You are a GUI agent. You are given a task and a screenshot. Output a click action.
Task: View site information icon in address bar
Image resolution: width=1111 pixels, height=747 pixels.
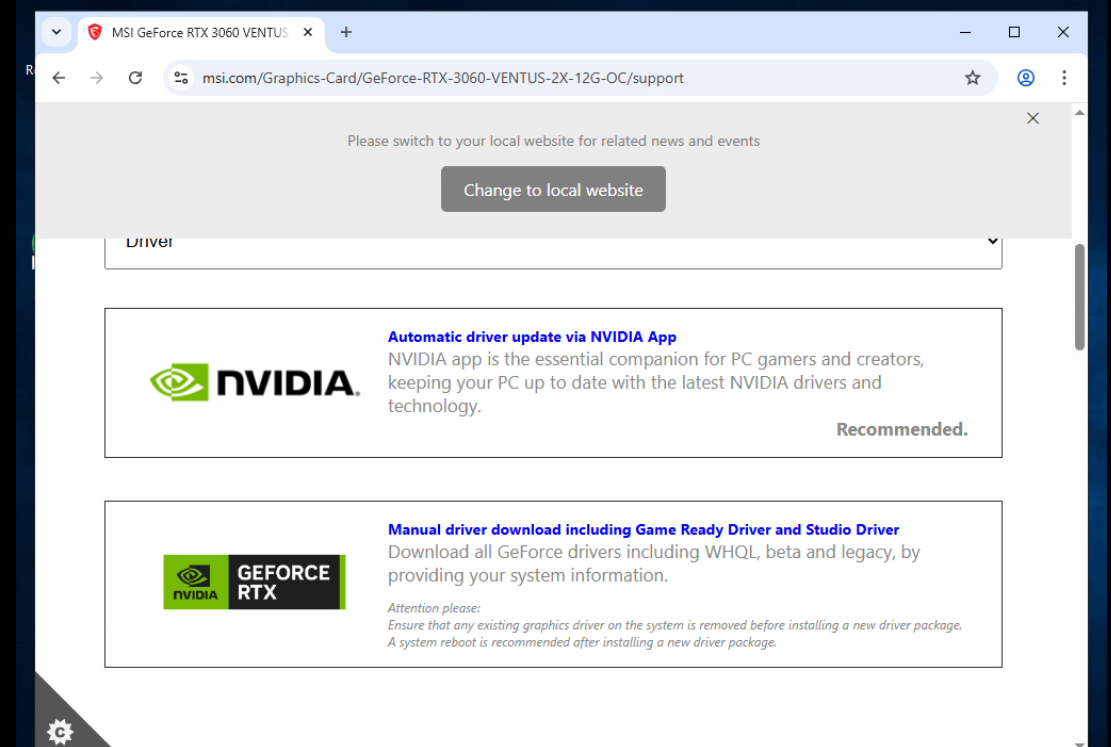[181, 78]
